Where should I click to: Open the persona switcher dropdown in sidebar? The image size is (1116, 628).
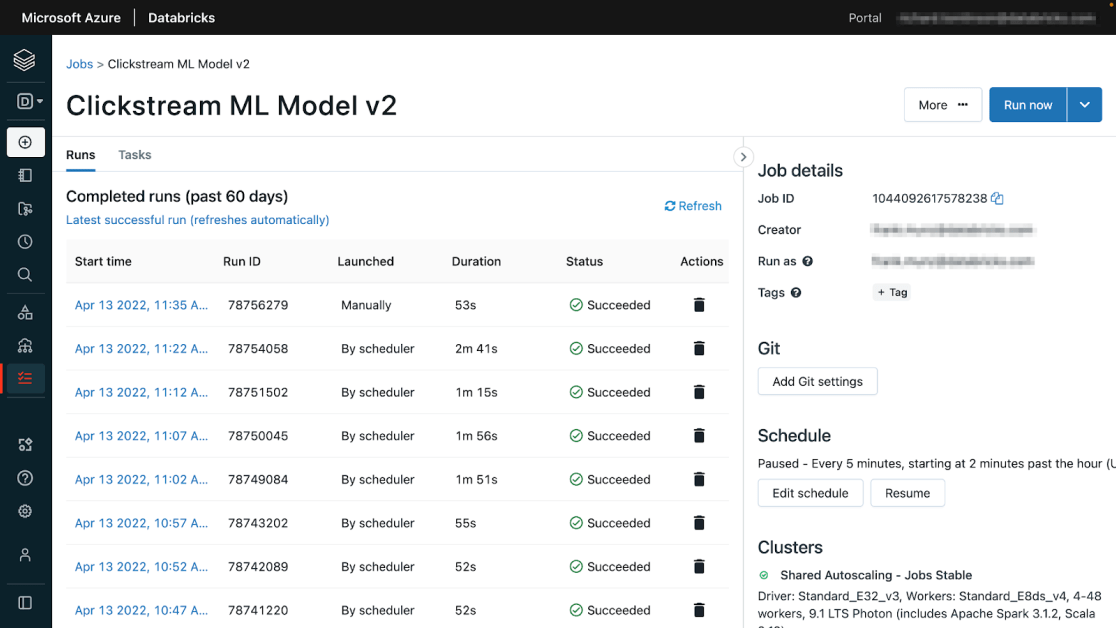[x=29, y=101]
